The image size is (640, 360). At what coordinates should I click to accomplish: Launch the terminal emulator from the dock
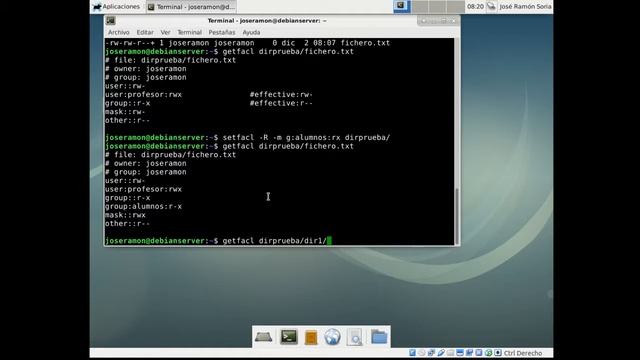coord(289,337)
